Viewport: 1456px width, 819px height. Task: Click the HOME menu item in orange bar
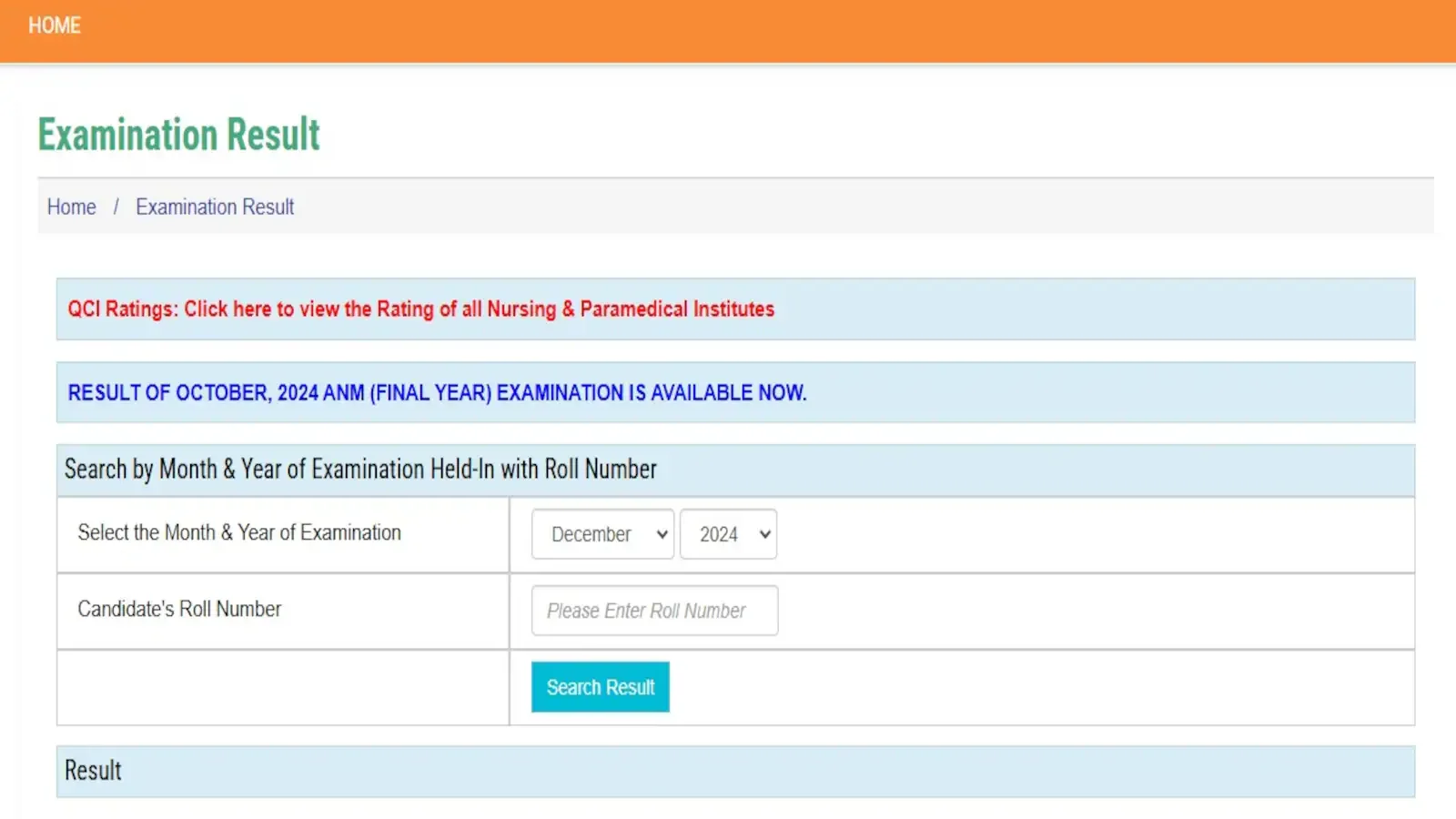coord(55,25)
